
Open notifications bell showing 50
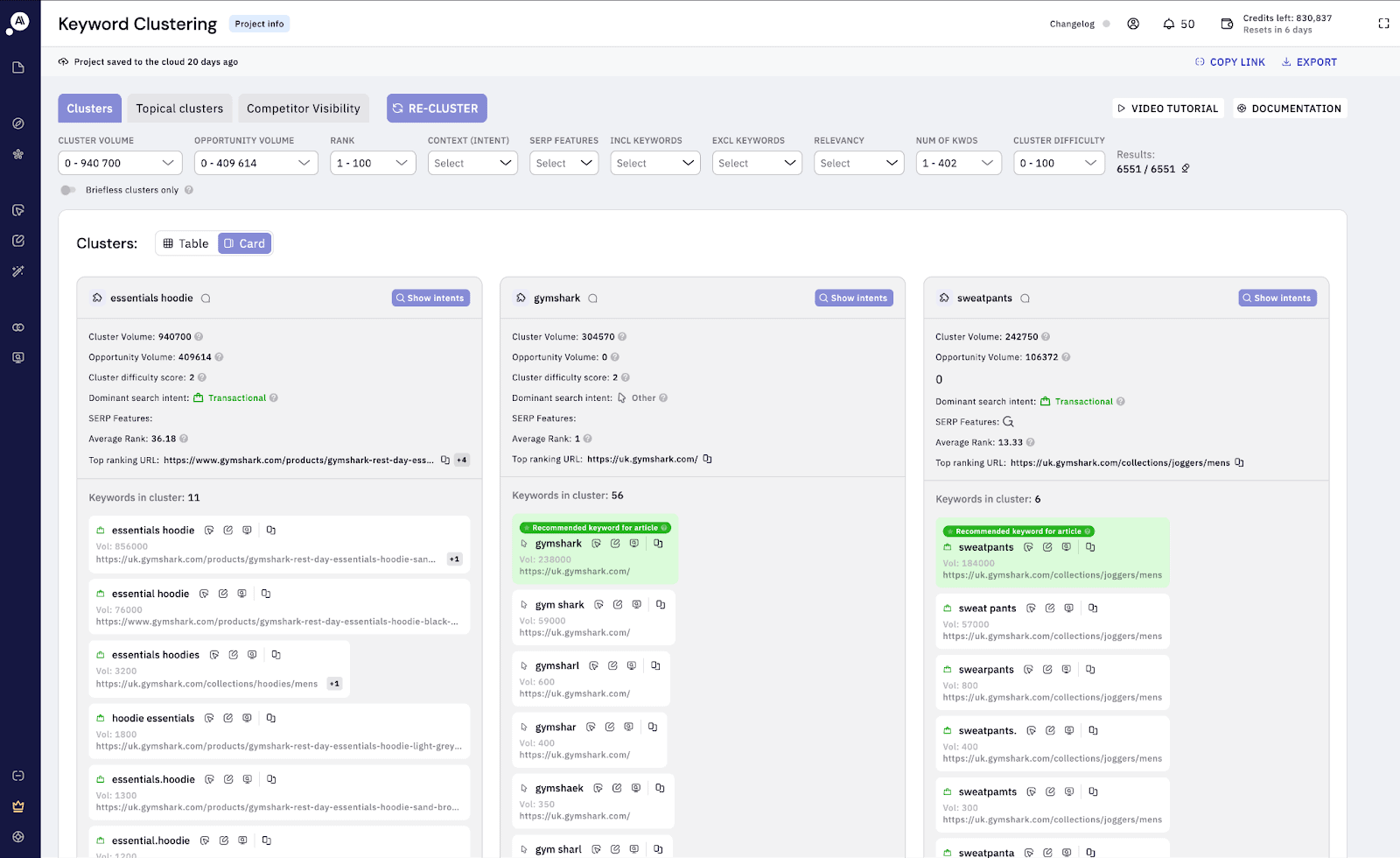point(1179,24)
